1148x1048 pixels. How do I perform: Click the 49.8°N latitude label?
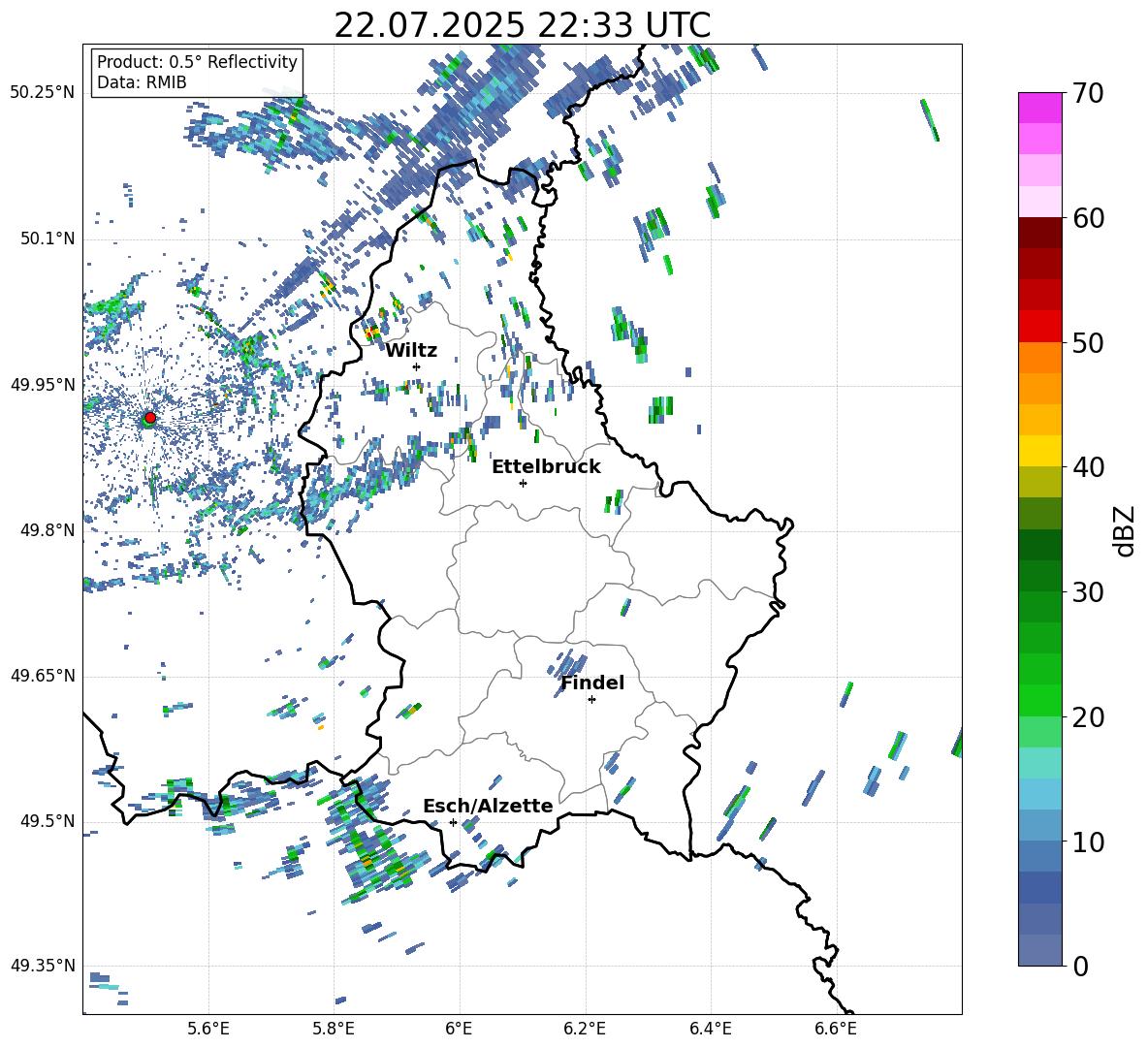(x=47, y=530)
